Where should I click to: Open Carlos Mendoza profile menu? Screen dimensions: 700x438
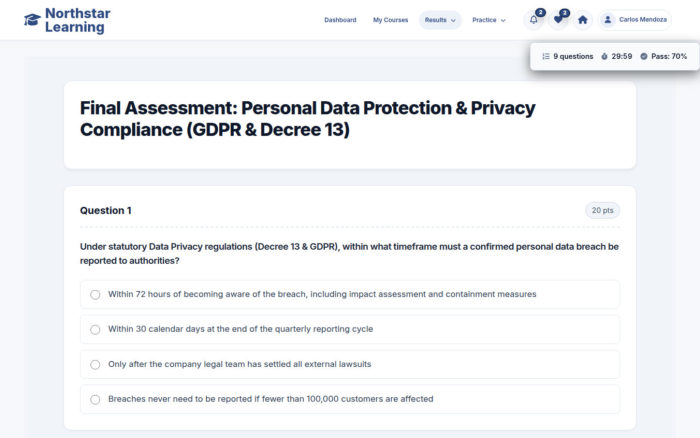pyautogui.click(x=634, y=20)
